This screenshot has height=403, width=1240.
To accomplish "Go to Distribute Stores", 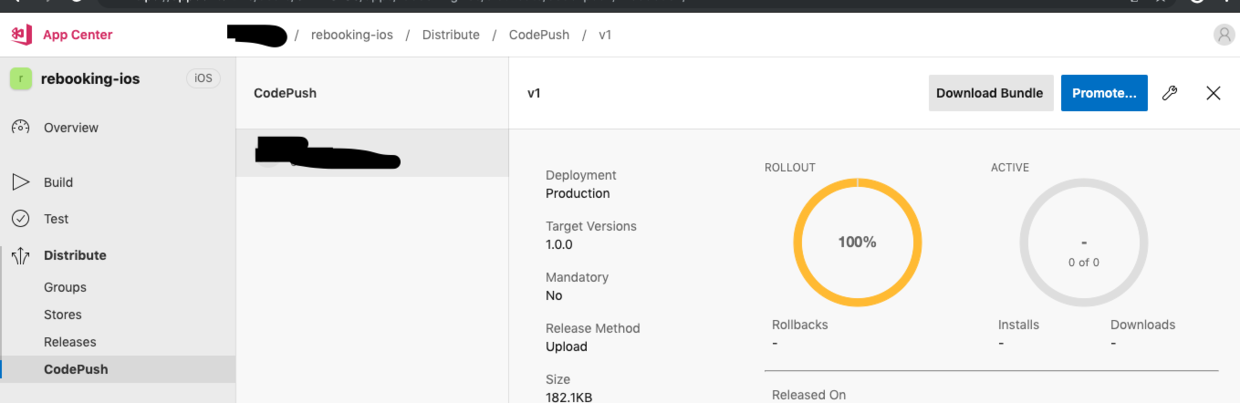I will (x=63, y=314).
